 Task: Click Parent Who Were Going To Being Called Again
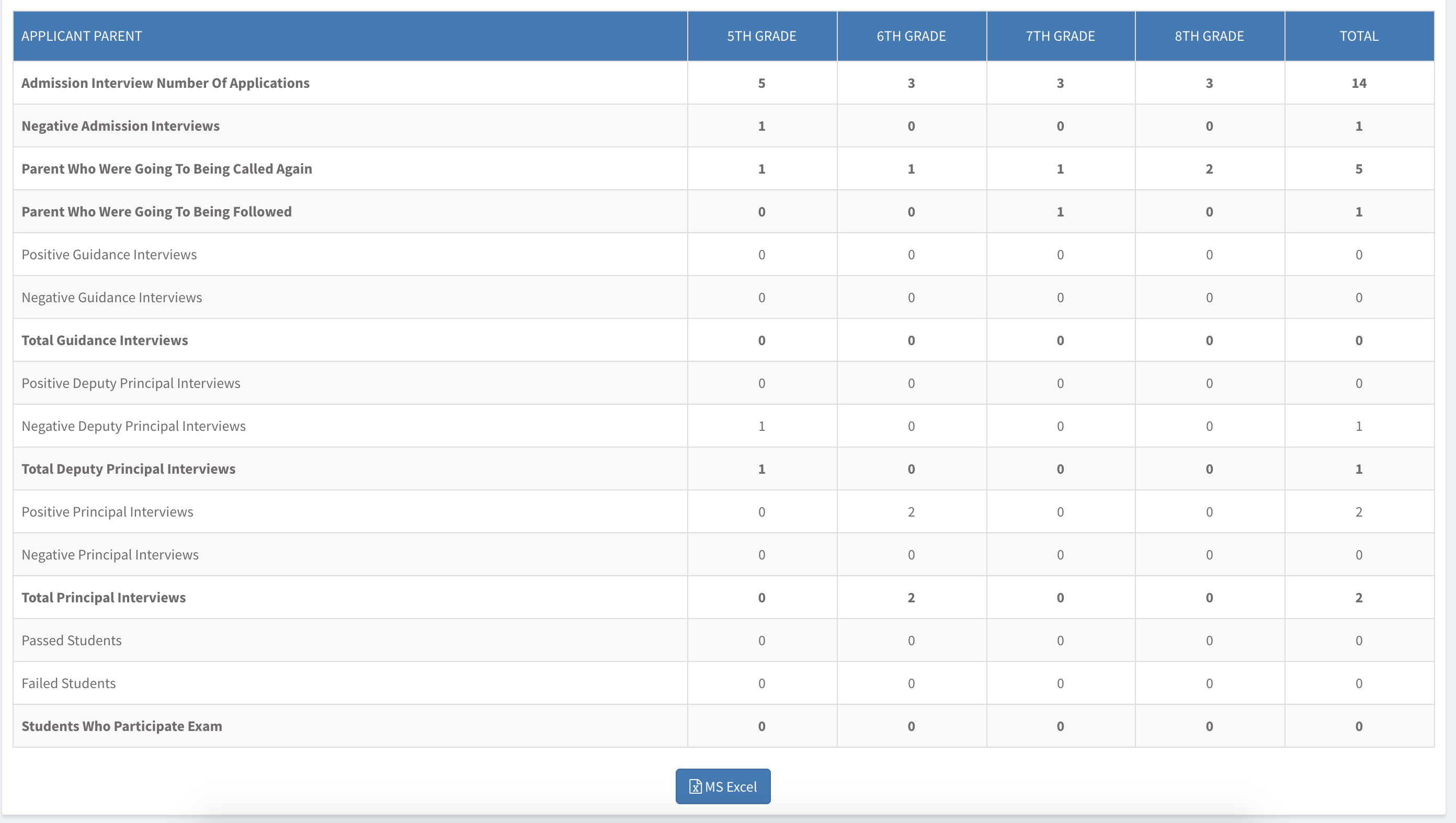167,169
